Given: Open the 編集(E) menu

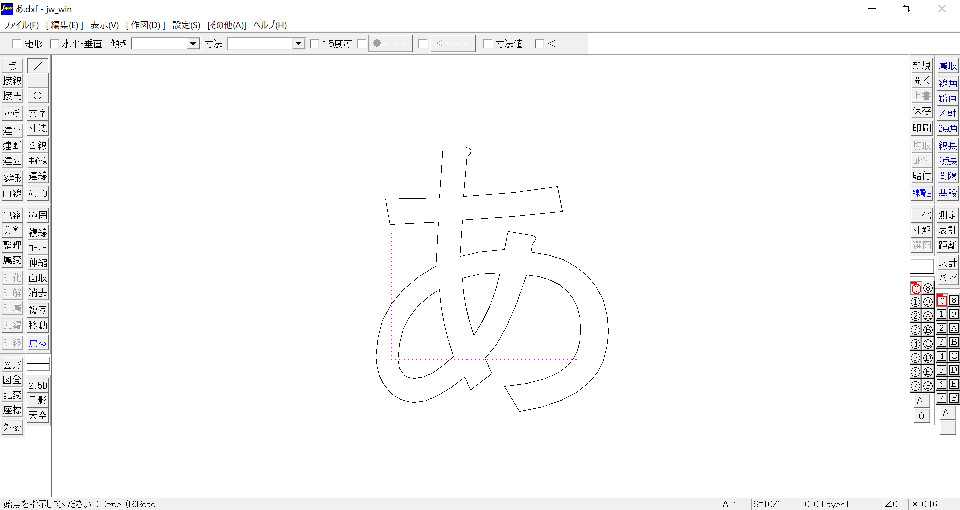Looking at the screenshot, I should 64,25.
